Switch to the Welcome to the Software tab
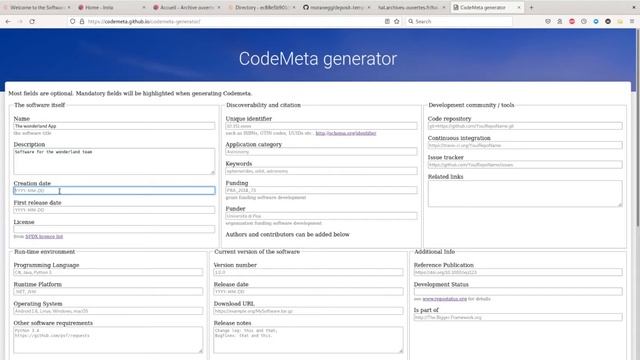 37,7
